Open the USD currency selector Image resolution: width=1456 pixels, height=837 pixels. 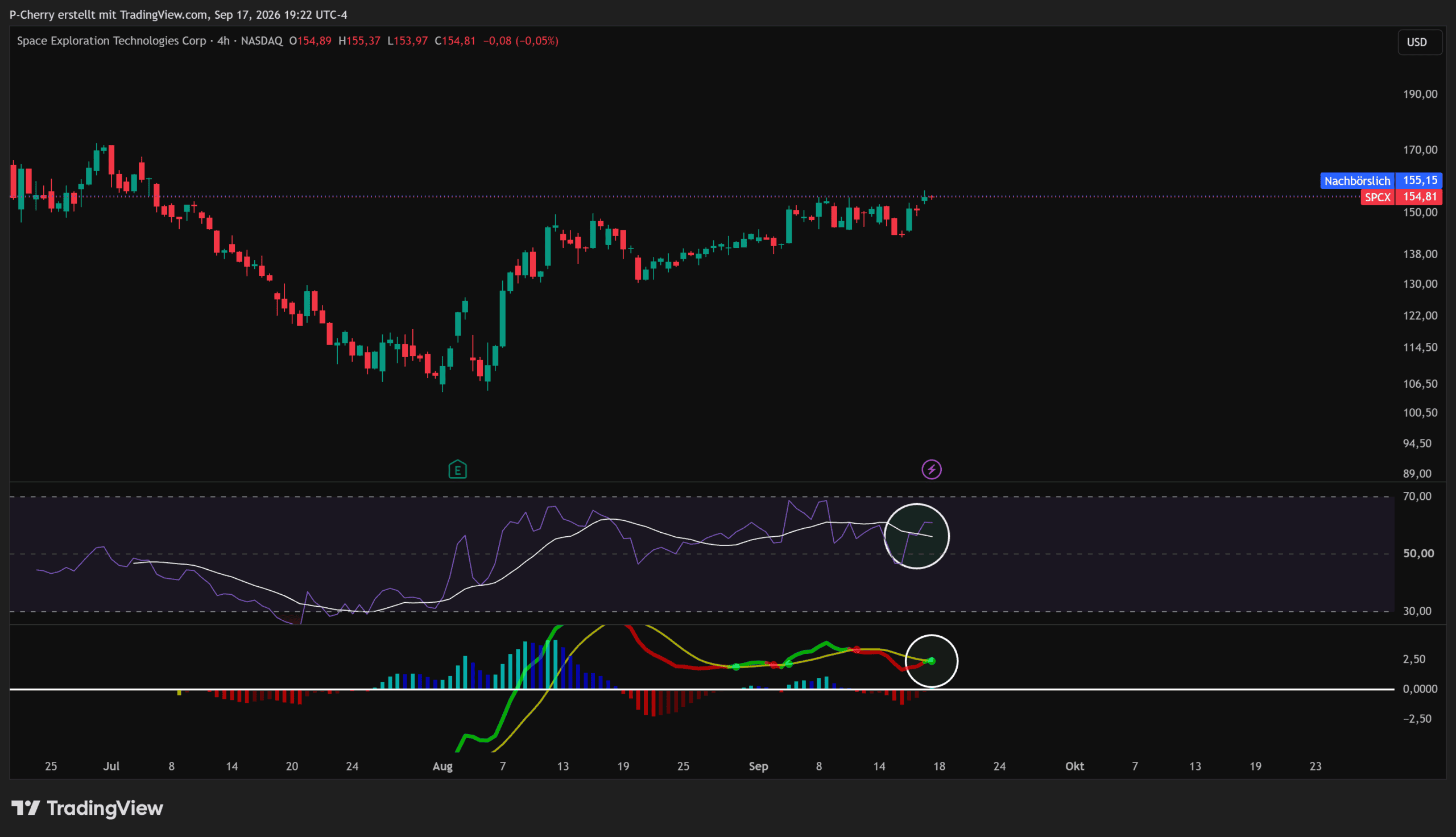[1416, 42]
